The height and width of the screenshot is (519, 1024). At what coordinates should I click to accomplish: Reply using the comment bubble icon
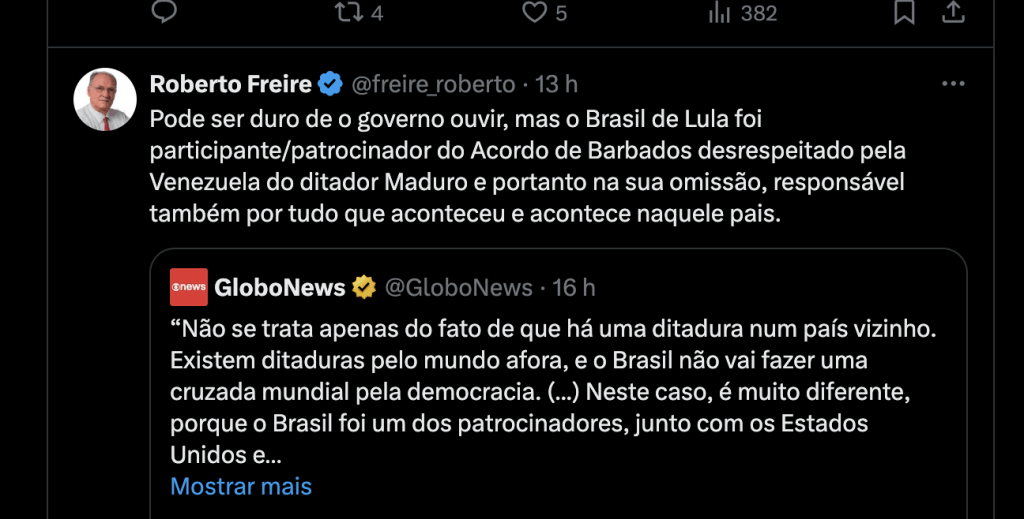pyautogui.click(x=164, y=12)
